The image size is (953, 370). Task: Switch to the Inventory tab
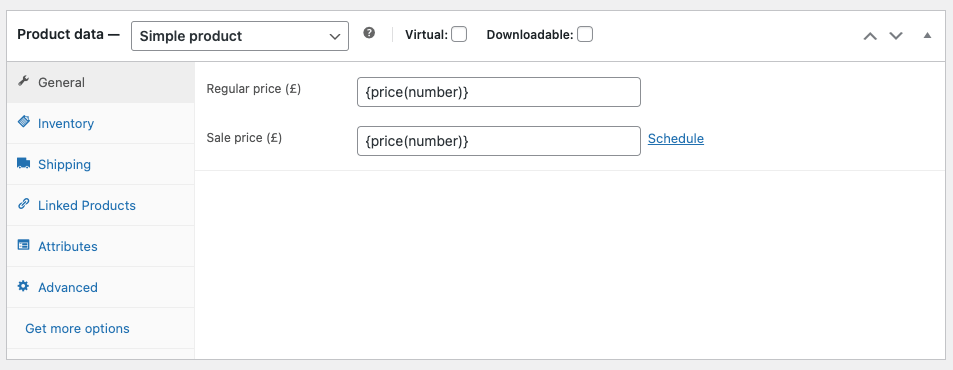click(101, 123)
